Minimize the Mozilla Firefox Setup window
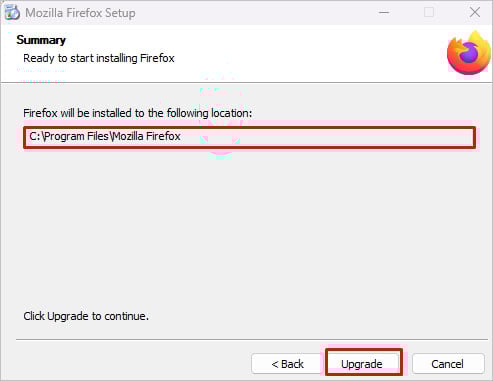Viewport: 493px width, 381px height. click(x=384, y=13)
